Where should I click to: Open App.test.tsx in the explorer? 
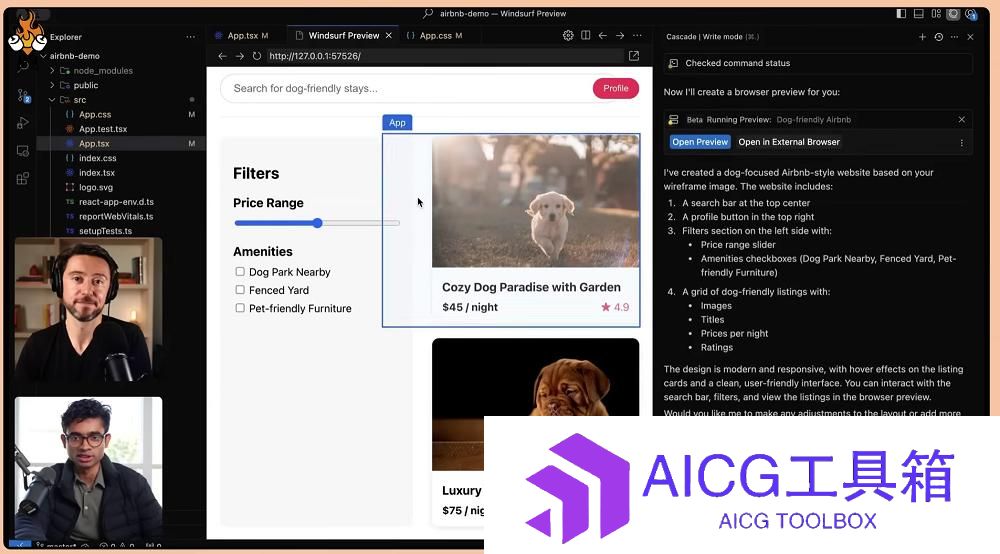point(103,129)
